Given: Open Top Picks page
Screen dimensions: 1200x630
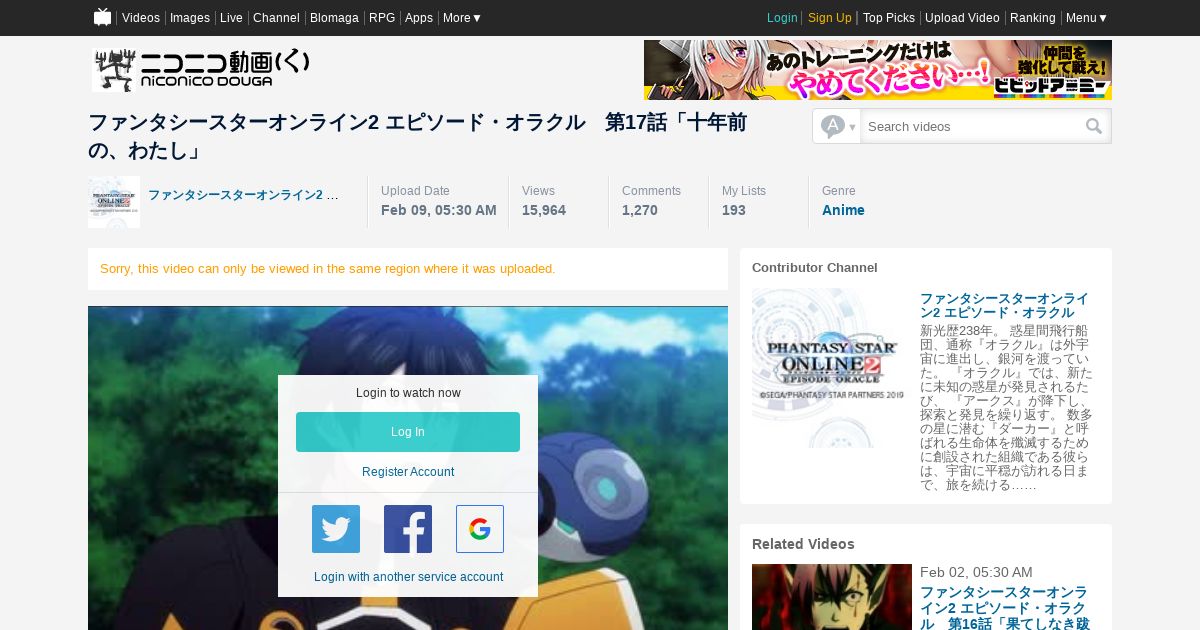Looking at the screenshot, I should point(889,18).
